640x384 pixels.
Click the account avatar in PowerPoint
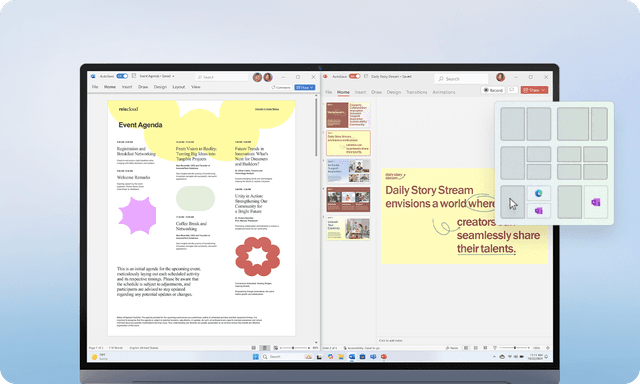[500, 77]
